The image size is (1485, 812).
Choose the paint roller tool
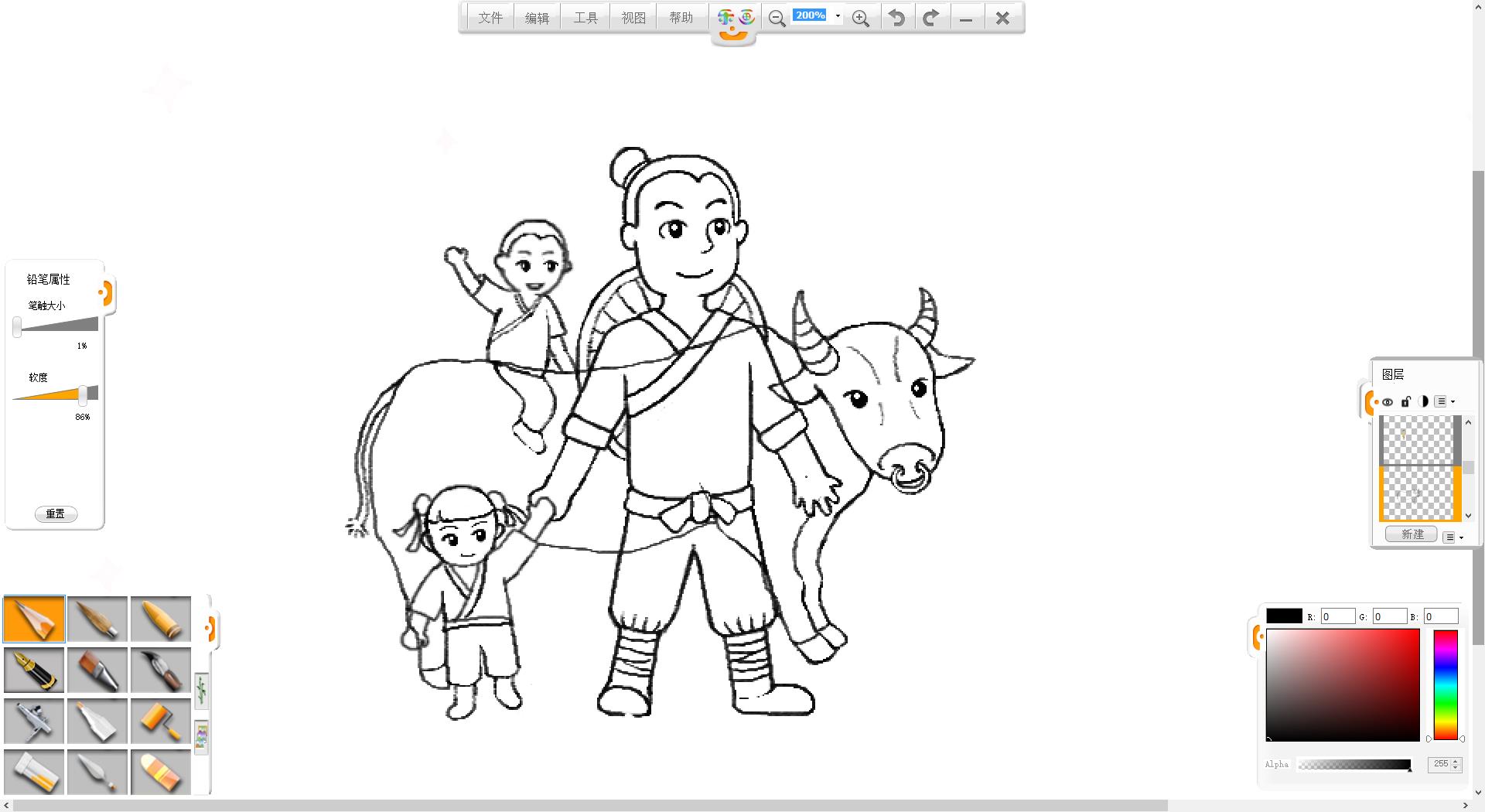coord(160,721)
